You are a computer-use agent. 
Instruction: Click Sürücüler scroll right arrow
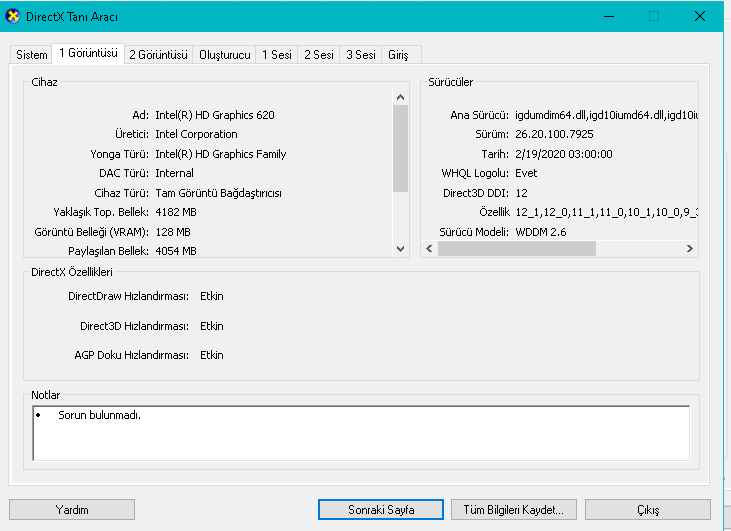click(x=690, y=248)
